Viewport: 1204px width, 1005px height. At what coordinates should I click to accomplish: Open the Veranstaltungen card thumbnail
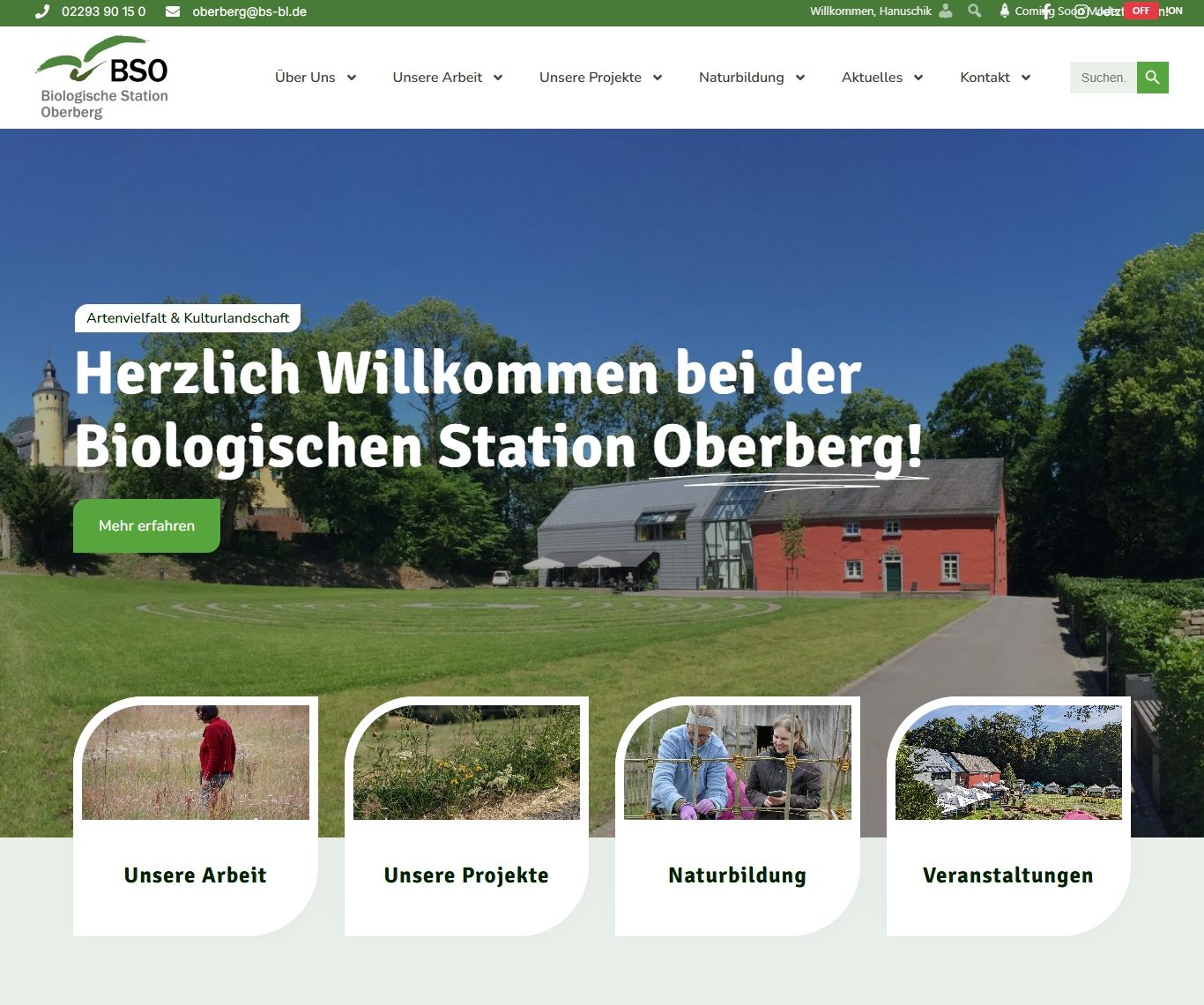[x=1008, y=763]
